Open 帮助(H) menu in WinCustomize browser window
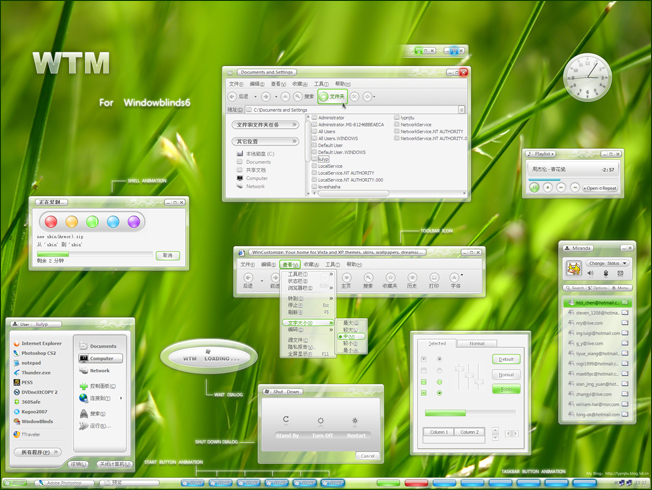Screen dimensions: 652x490 coord(354,265)
